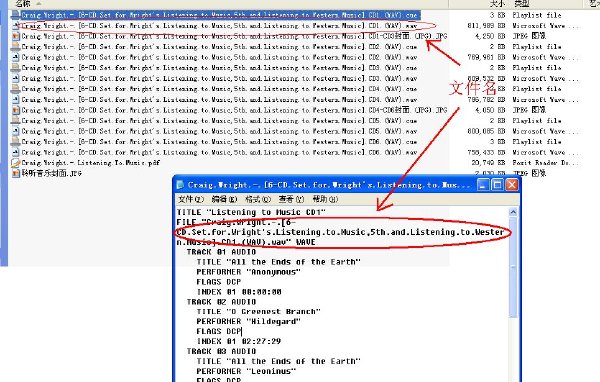Screen dimensions: 600x382
Task: Sort files by the 名称 column header
Action: [x=23, y=4]
